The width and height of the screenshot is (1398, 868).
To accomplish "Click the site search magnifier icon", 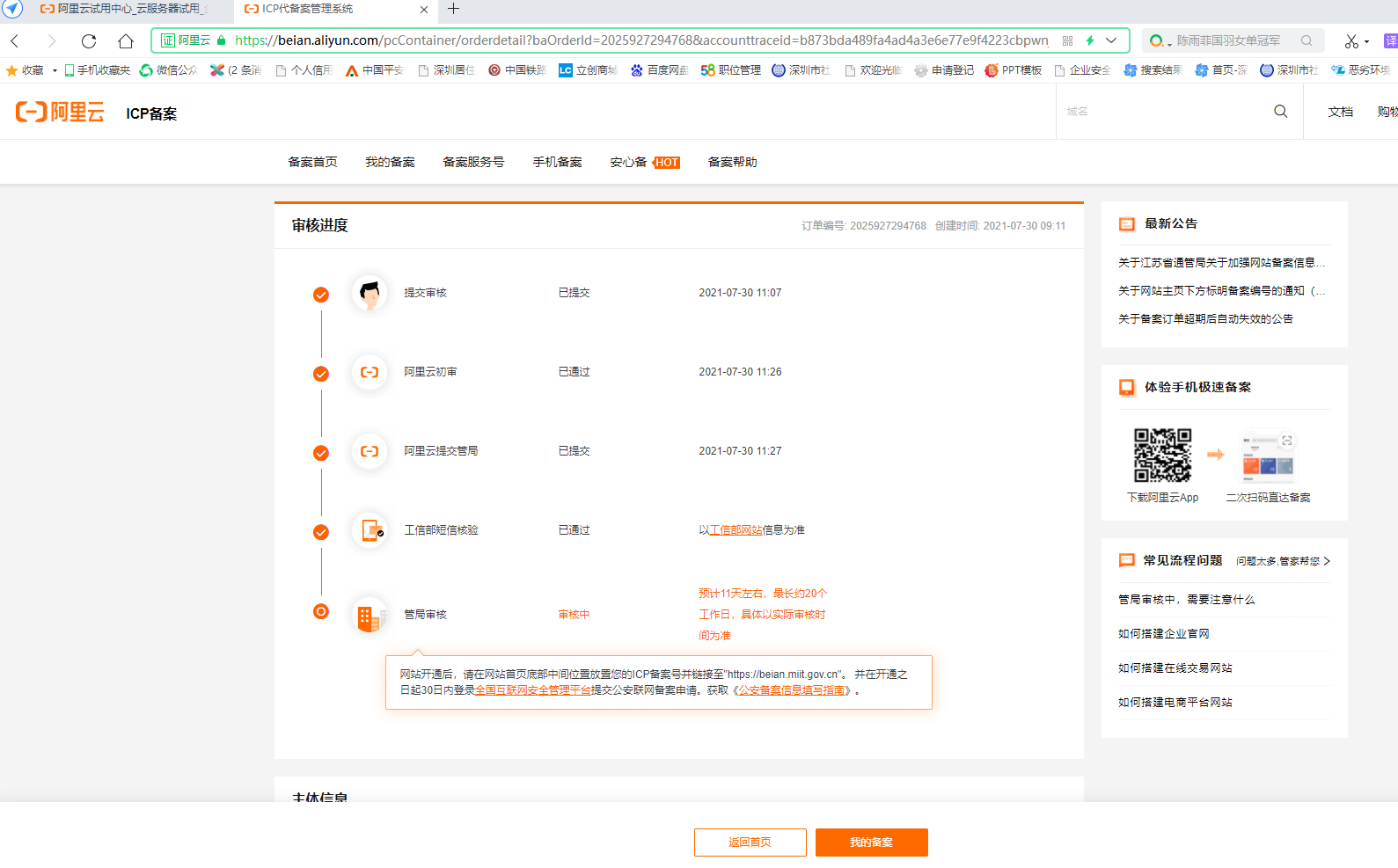I will pyautogui.click(x=1281, y=112).
